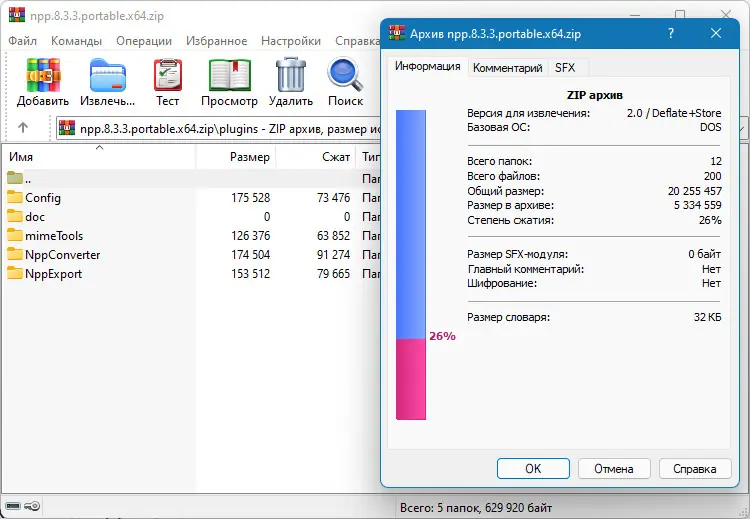Select Config size value 175 528
Viewport: 750px width, 519px height.
pos(251,198)
